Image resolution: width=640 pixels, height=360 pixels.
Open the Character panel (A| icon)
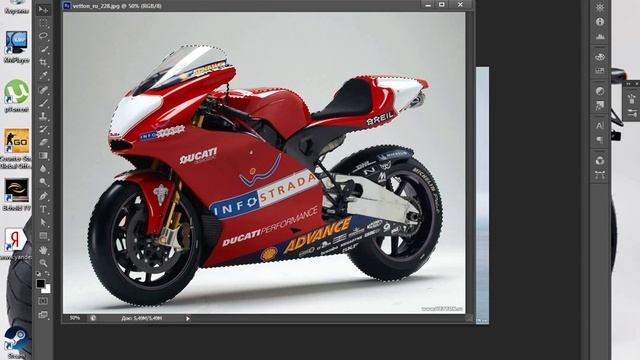[x=600, y=126]
